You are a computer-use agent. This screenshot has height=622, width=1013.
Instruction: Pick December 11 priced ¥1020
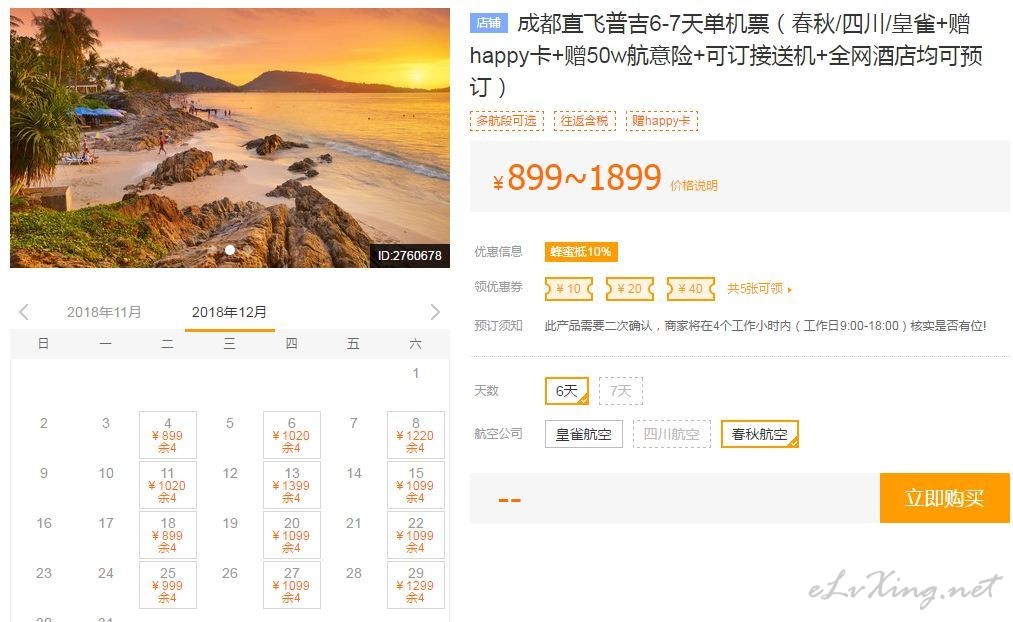coord(168,484)
